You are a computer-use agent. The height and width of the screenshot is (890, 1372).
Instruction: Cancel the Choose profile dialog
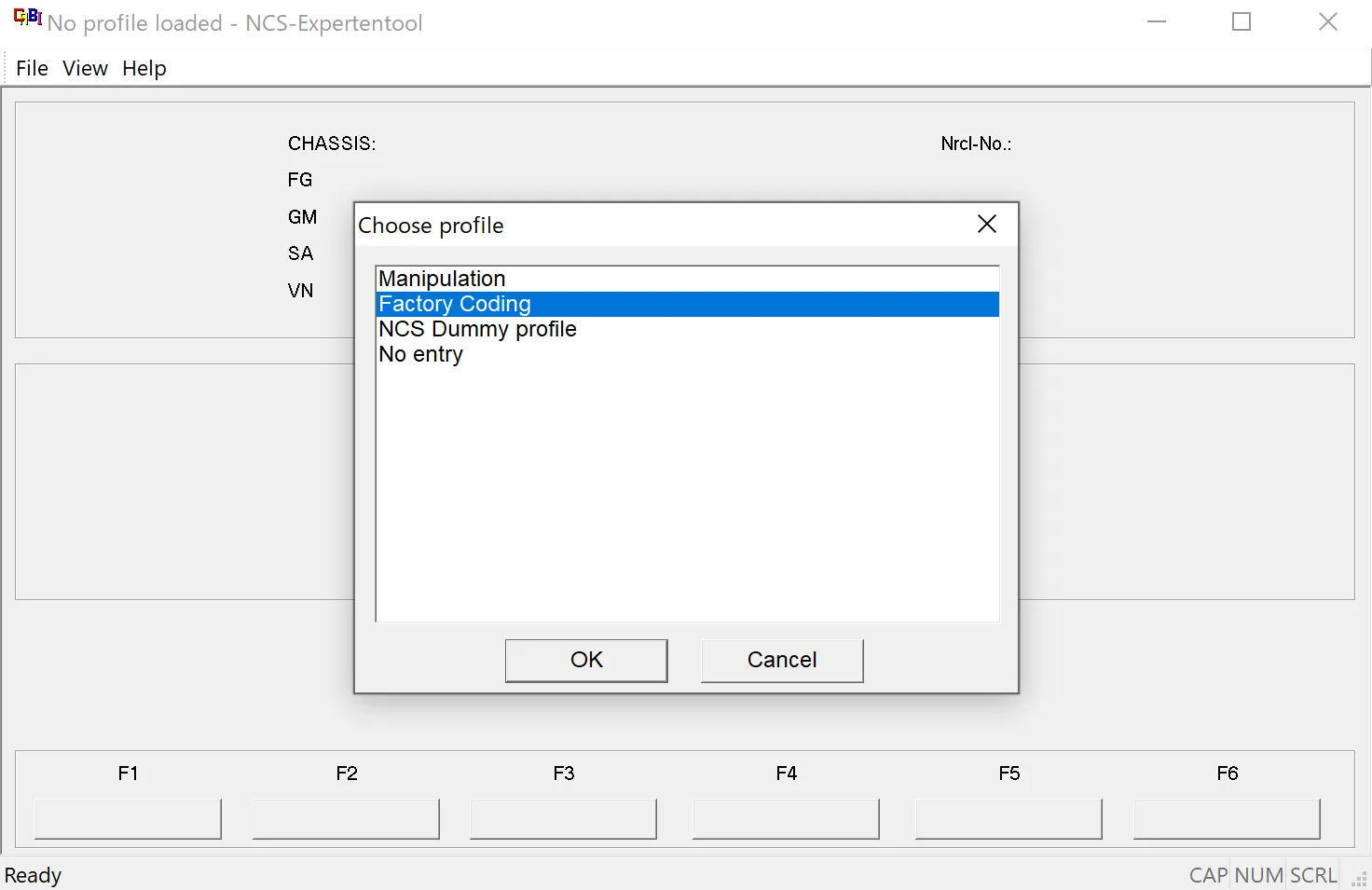[x=782, y=660]
